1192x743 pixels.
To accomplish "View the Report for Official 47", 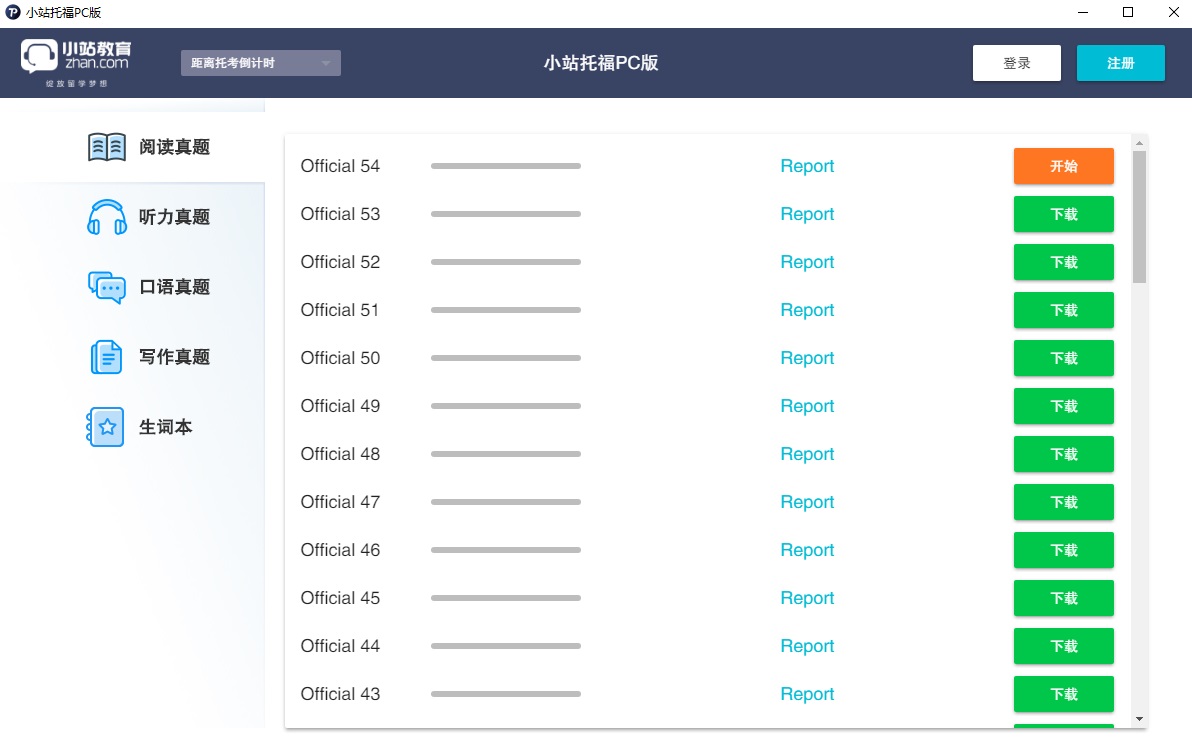I will (x=807, y=502).
